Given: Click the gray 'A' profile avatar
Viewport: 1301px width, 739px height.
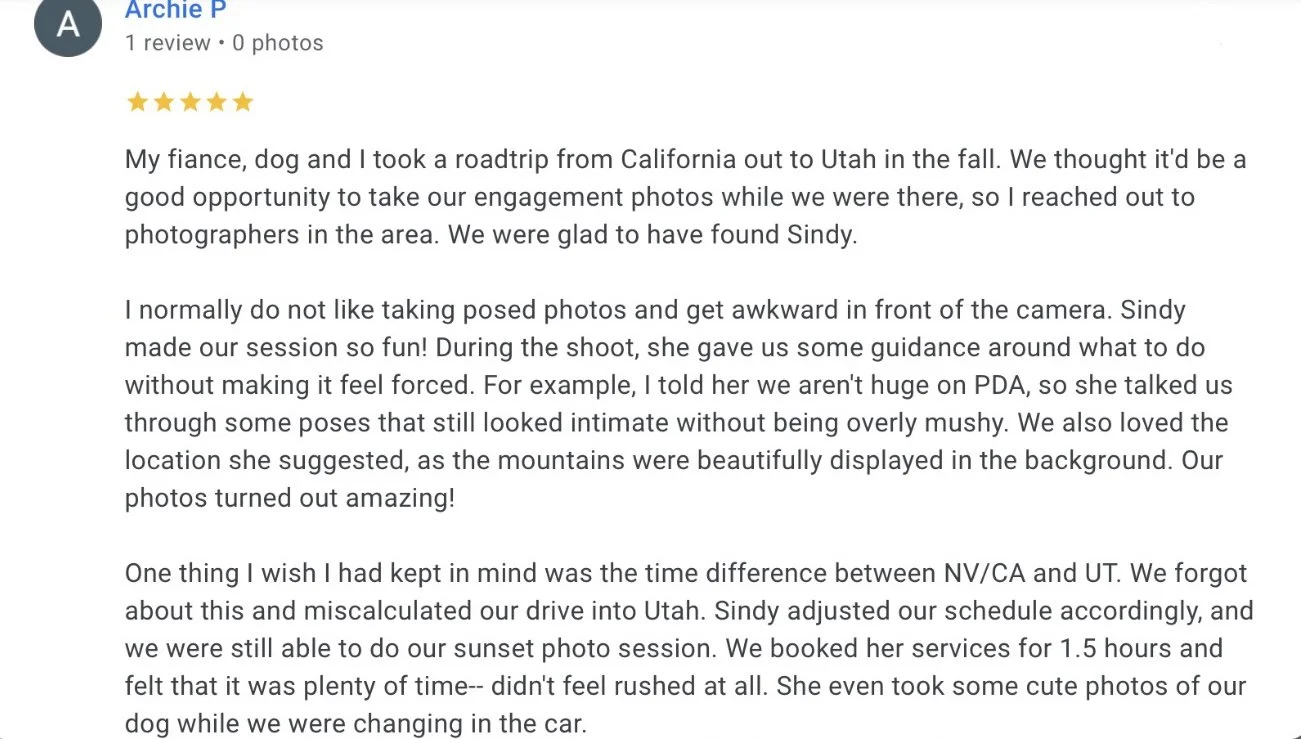Looking at the screenshot, I should coord(68,23).
